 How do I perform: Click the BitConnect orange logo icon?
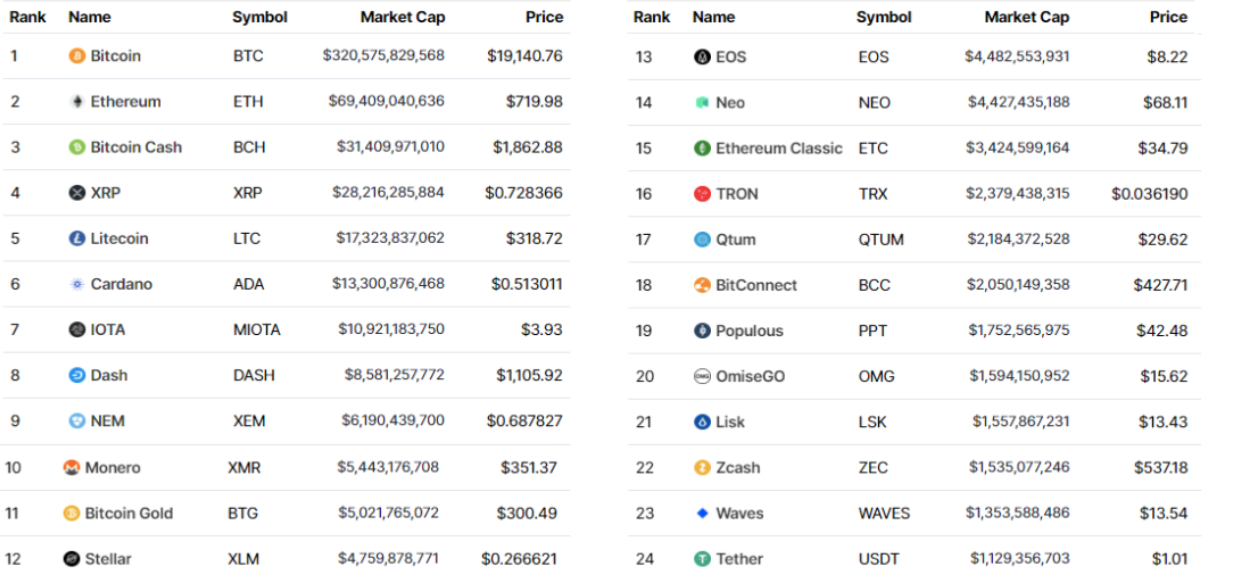(702, 285)
